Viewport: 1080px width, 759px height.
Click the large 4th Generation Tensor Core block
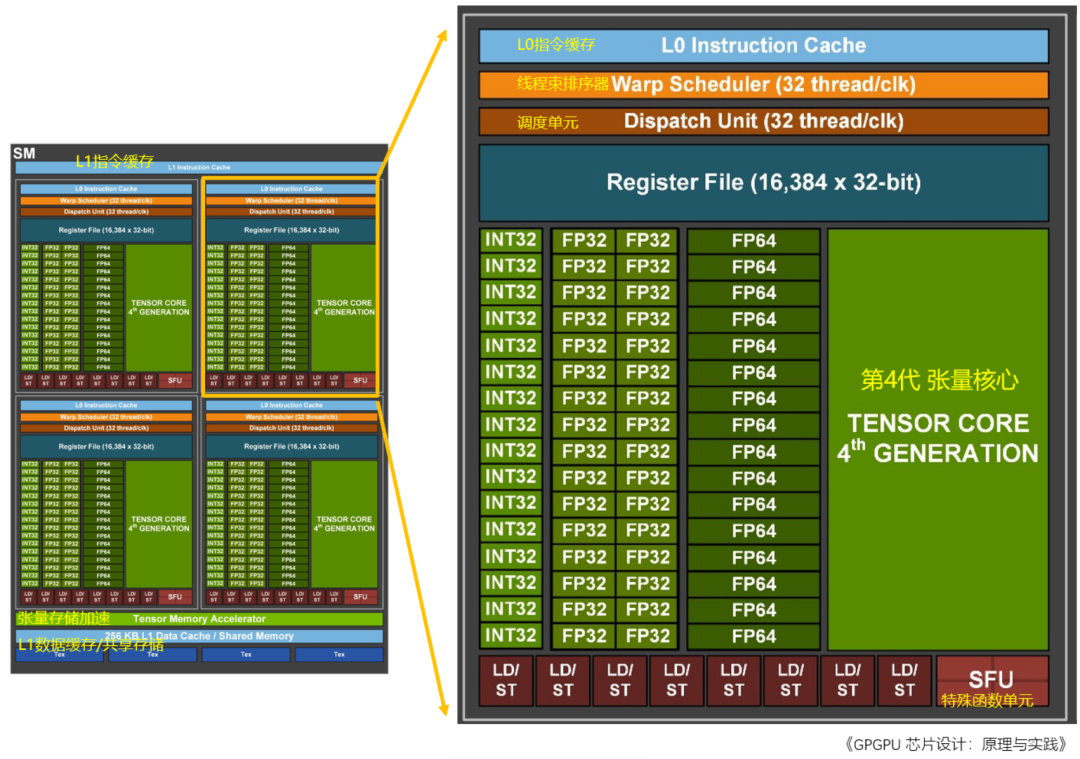point(937,438)
